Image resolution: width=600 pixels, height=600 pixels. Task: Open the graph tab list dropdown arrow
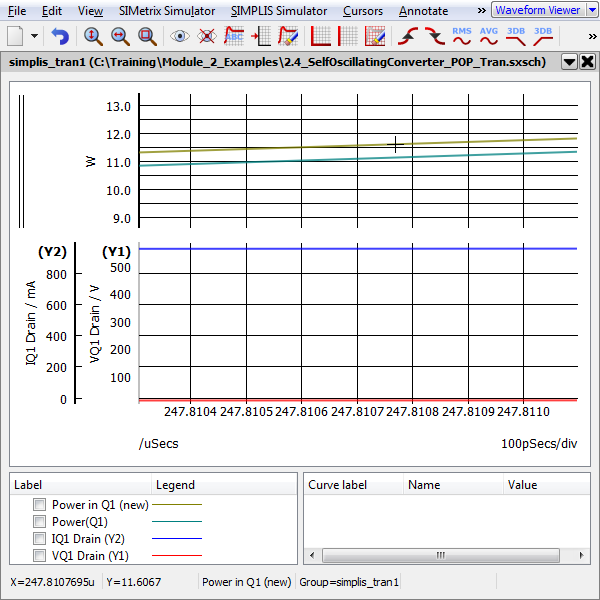pos(569,61)
